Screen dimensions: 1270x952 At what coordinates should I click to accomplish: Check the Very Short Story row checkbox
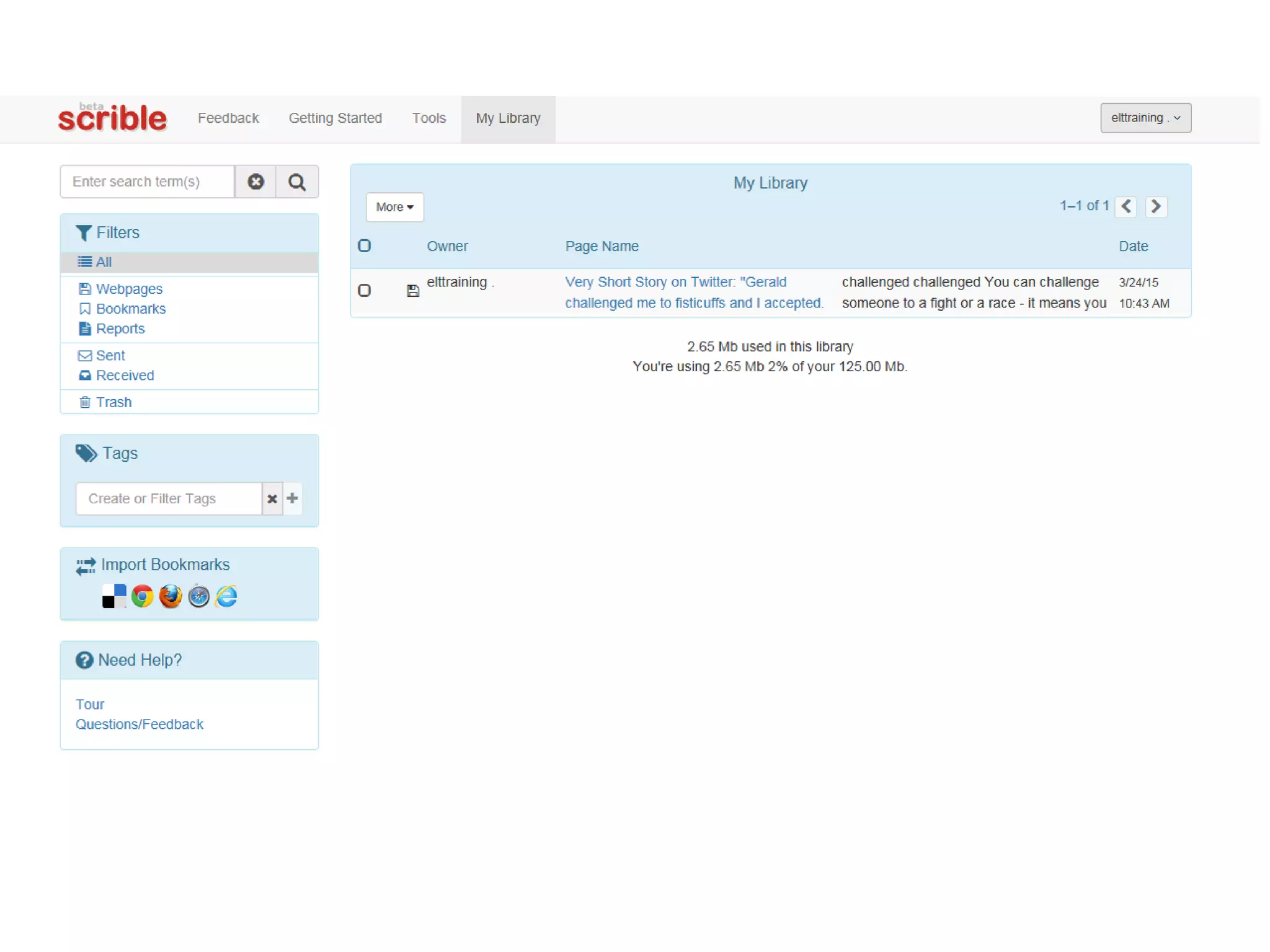[365, 290]
